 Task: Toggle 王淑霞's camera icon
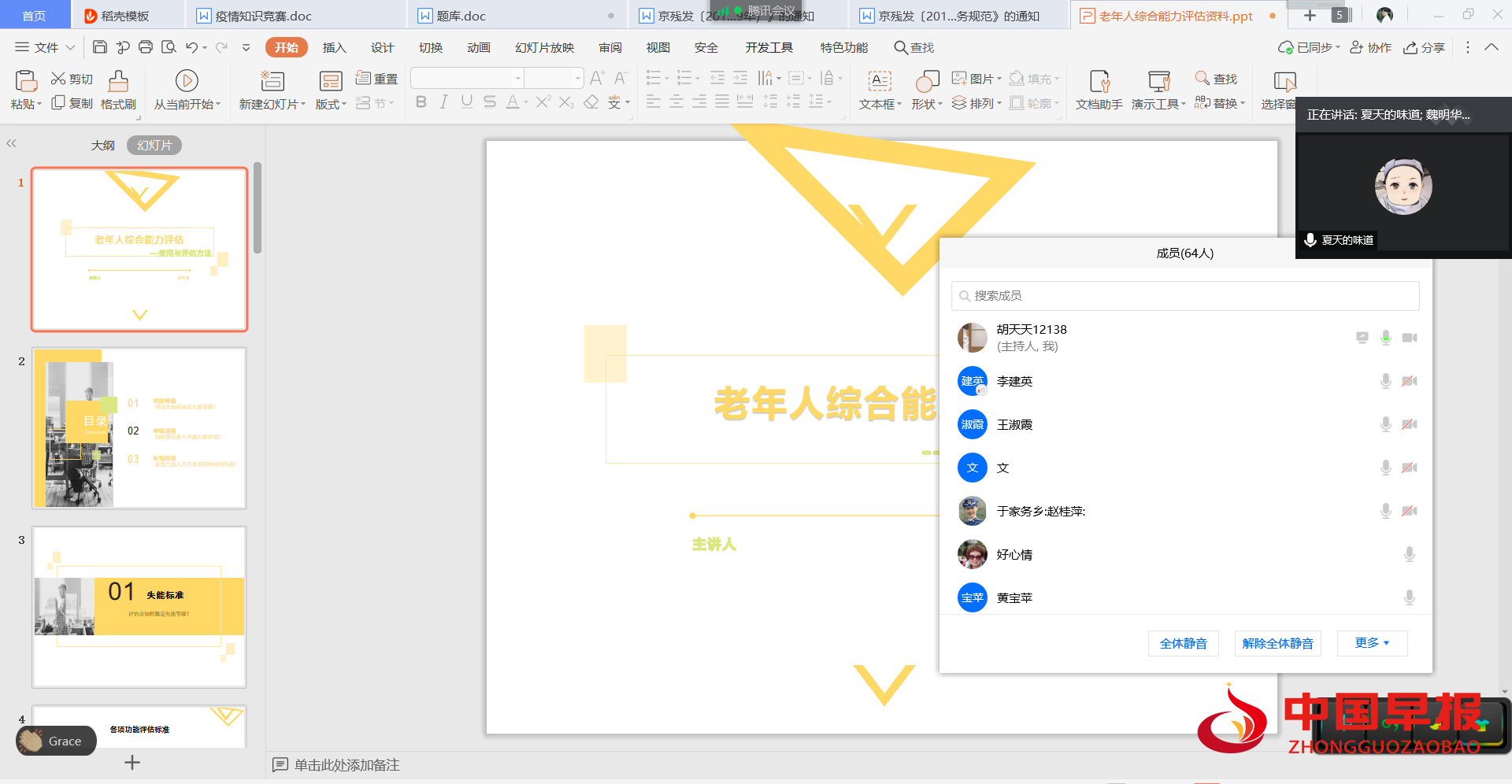(1410, 424)
